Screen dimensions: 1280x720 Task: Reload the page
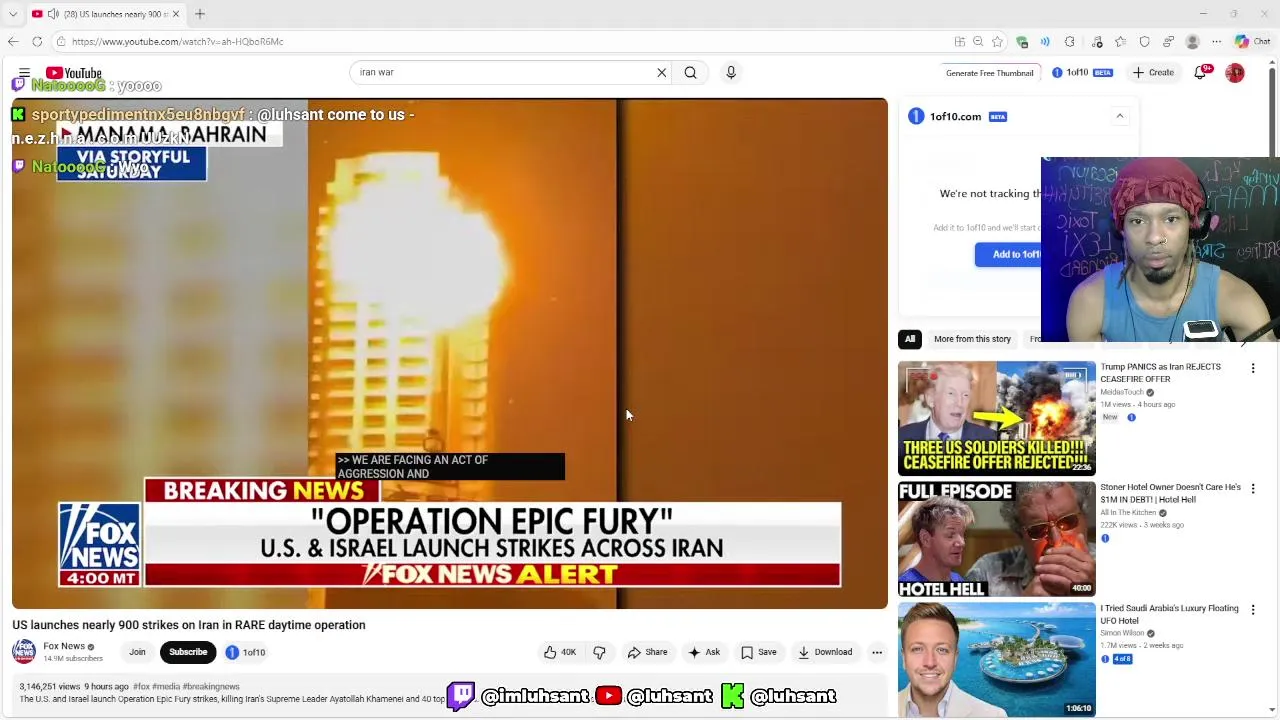pyautogui.click(x=37, y=41)
